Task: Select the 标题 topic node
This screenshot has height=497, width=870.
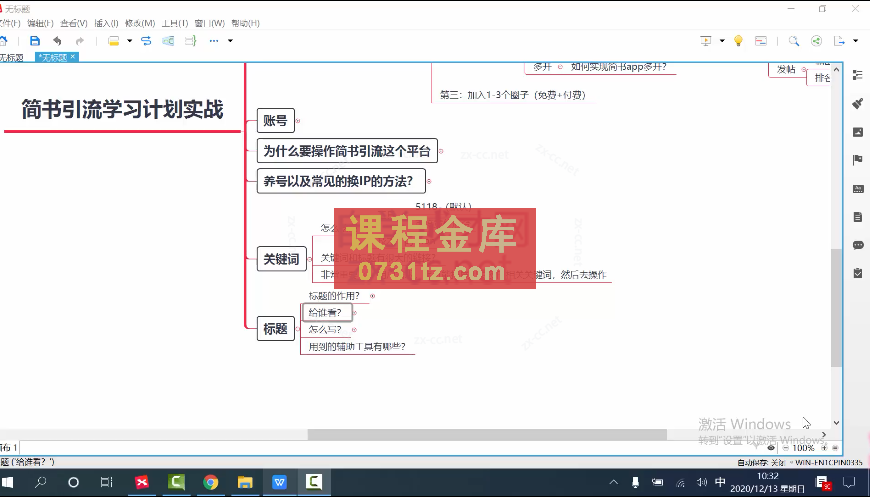Action: (x=275, y=329)
